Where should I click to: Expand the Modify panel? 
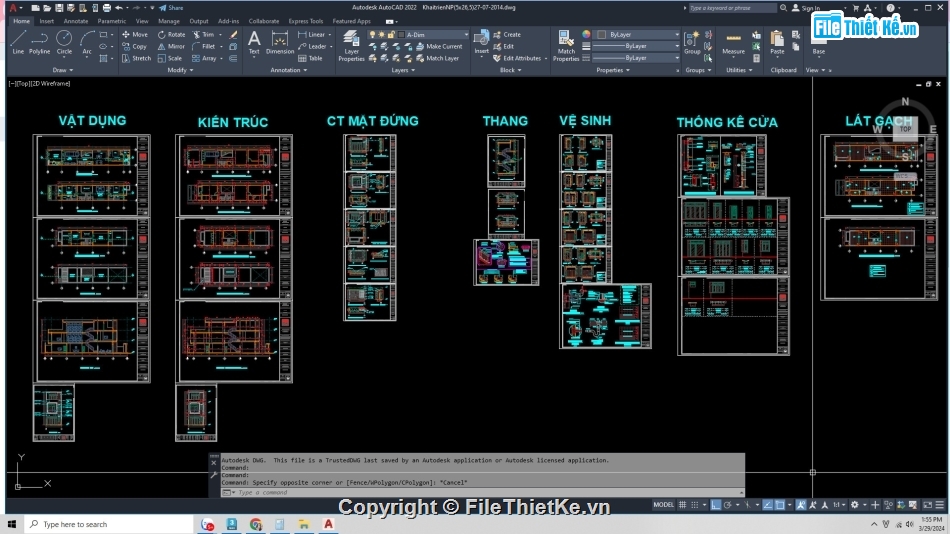[180, 70]
